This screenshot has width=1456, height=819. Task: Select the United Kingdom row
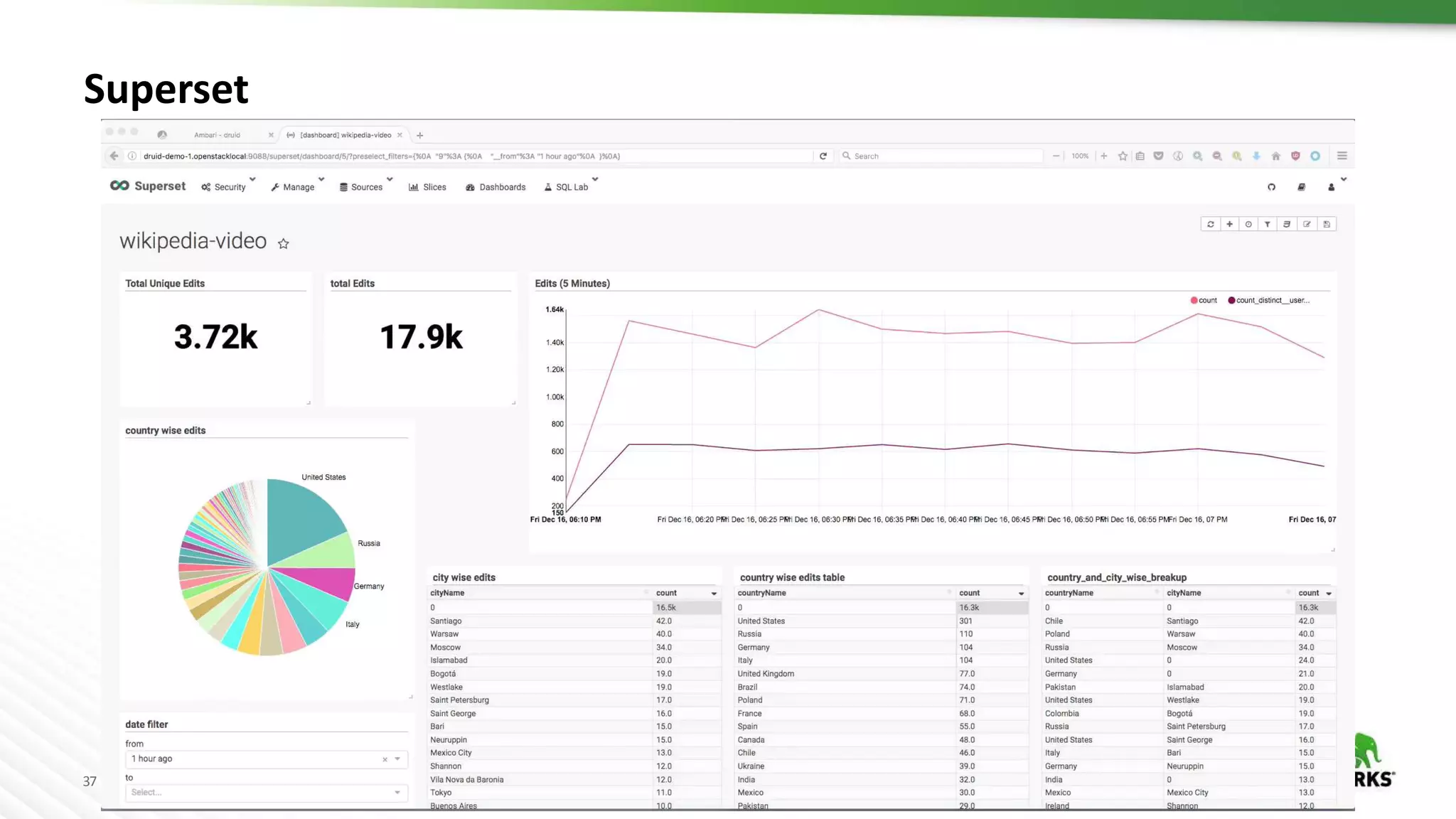coord(882,674)
